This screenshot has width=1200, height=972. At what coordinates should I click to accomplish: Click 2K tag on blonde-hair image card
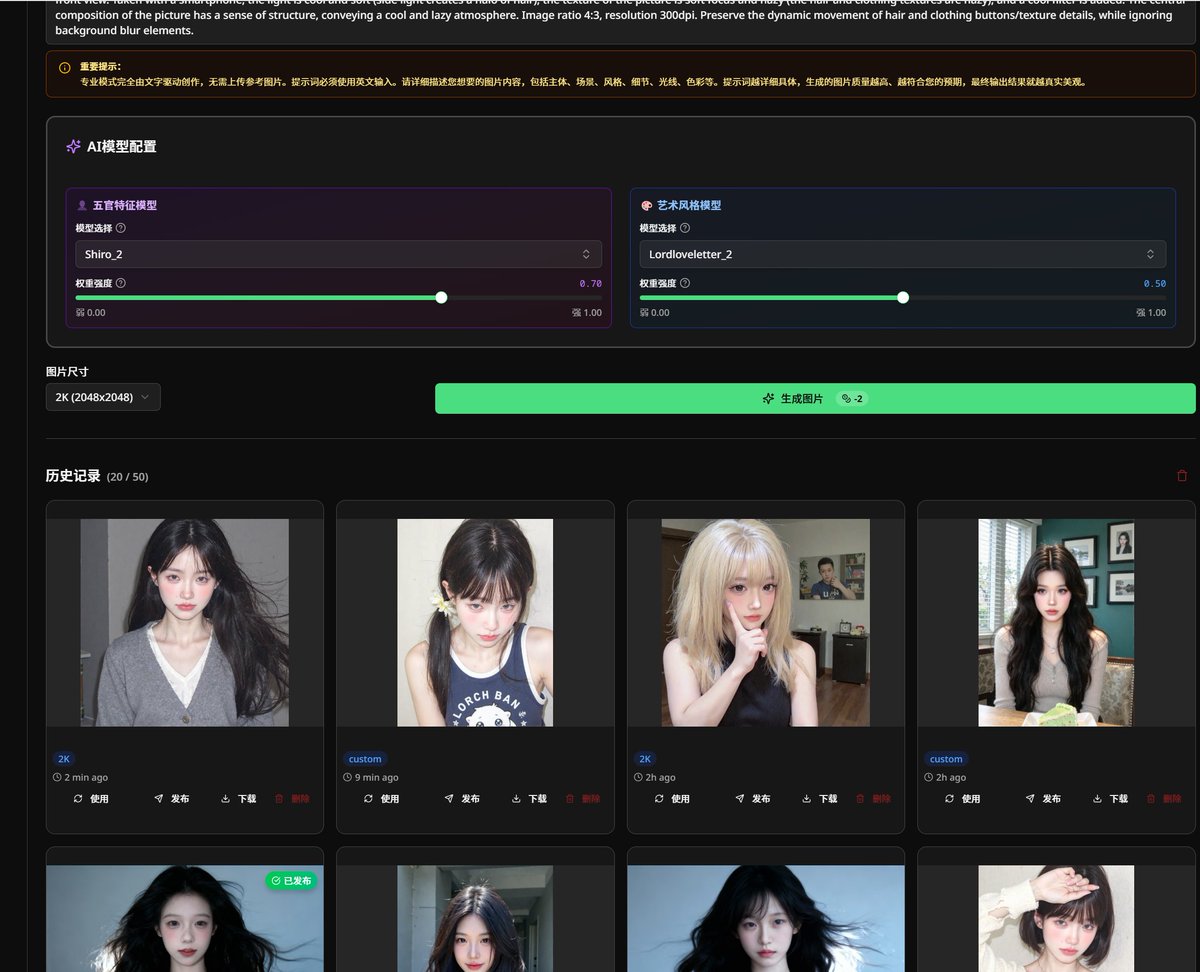[645, 759]
